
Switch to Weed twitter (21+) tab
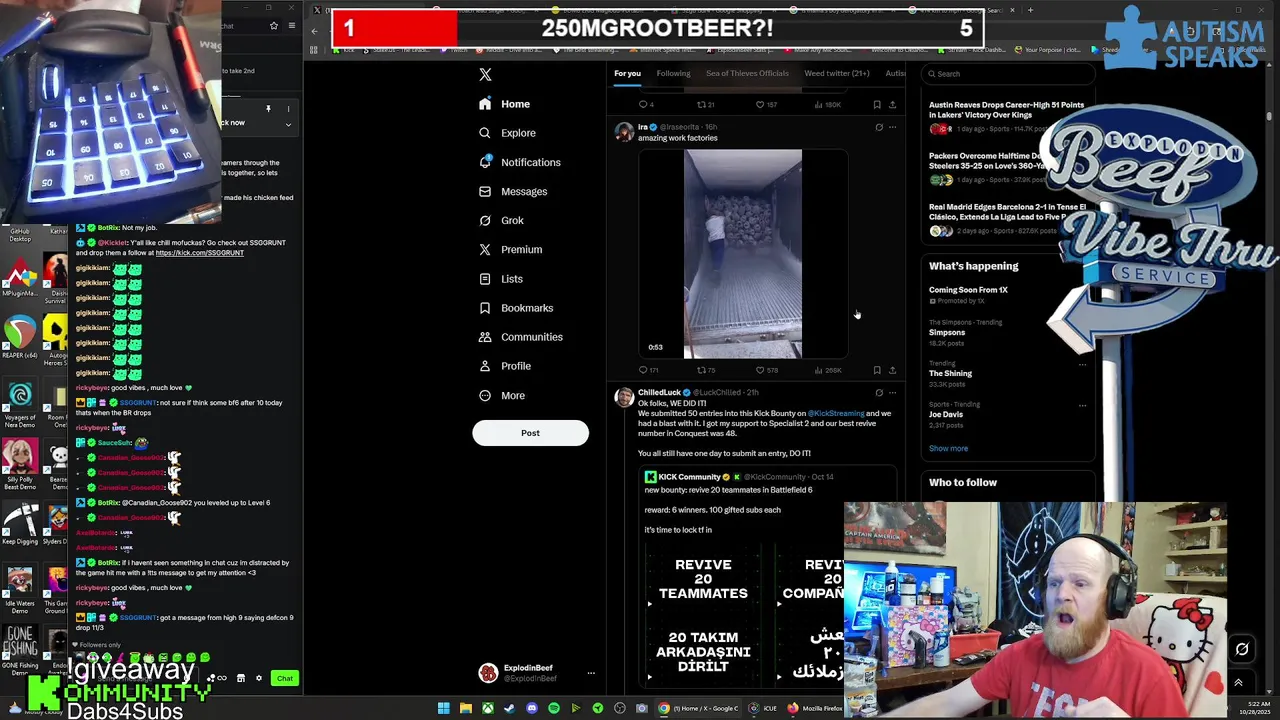(837, 73)
